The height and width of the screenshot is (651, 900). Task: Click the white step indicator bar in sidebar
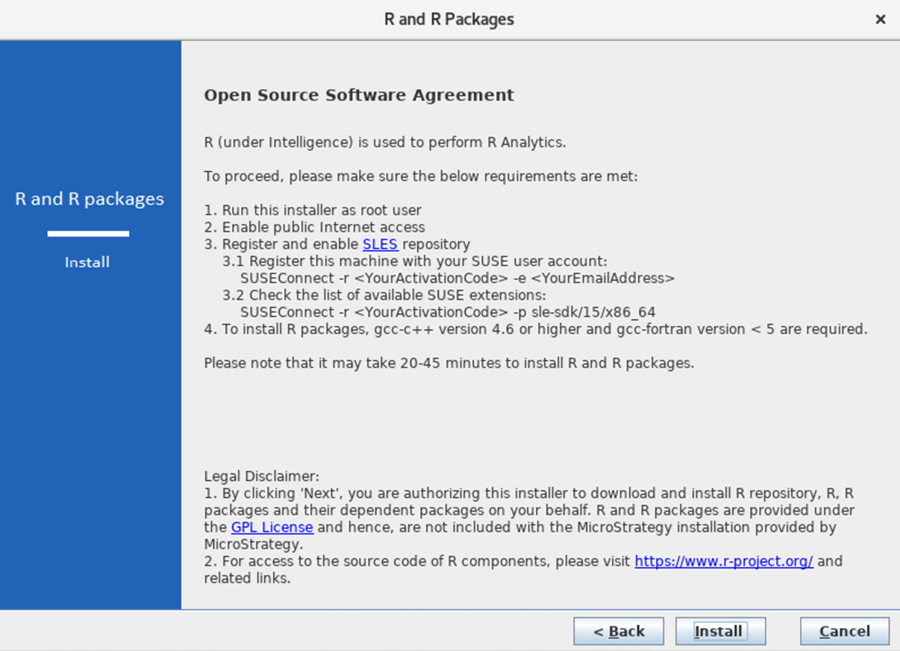point(88,234)
